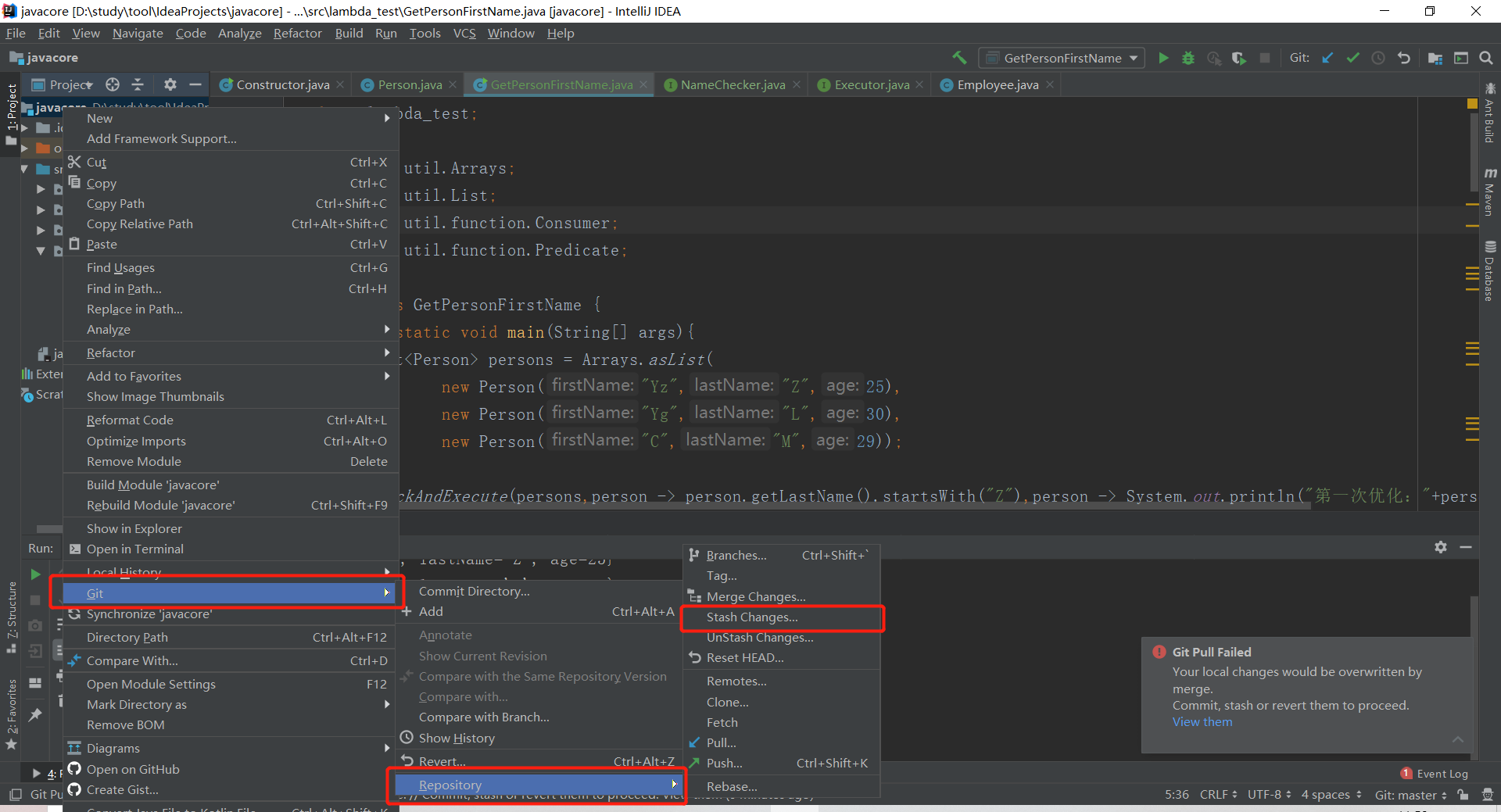
Task: Open the Repository submenu
Action: point(538,785)
